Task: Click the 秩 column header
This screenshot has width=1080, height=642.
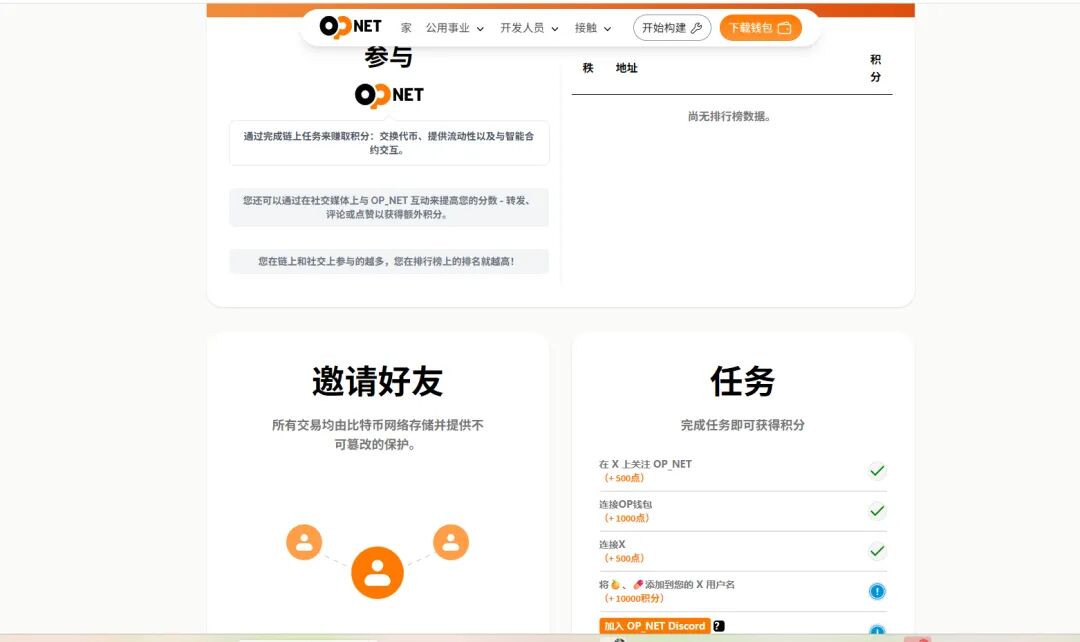Action: click(x=588, y=68)
